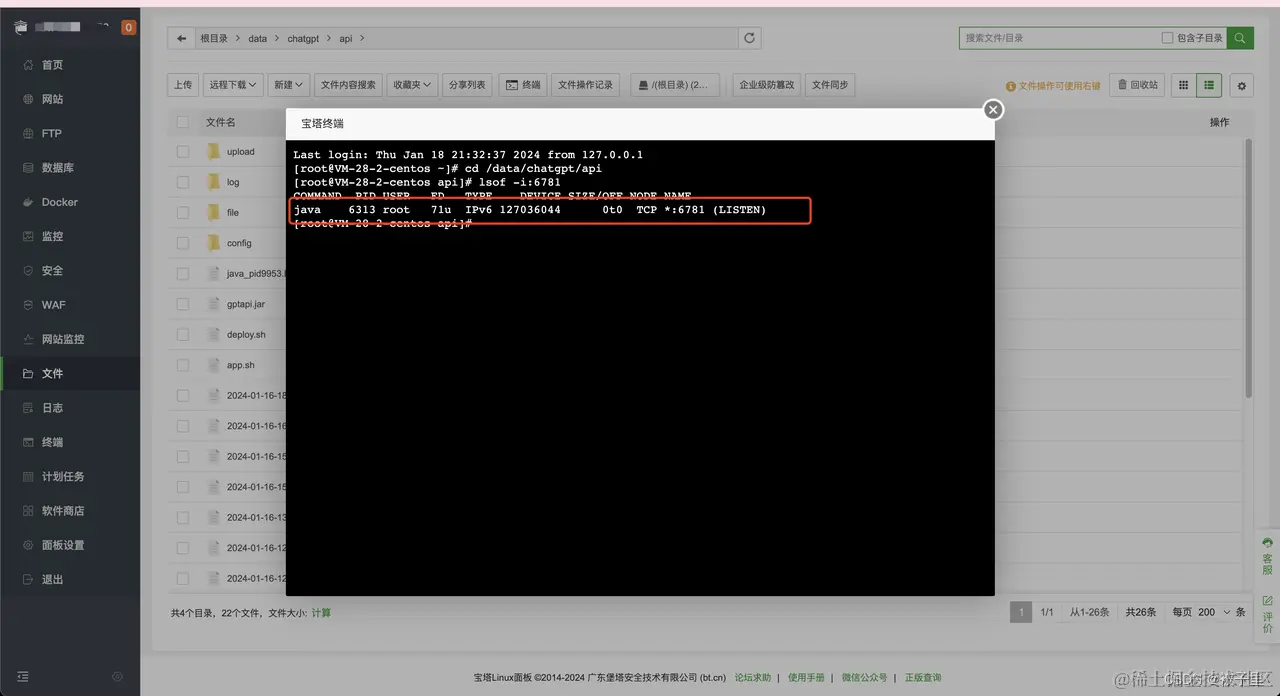
Task: Click 根目录 in breadcrumb path
Action: 214,38
